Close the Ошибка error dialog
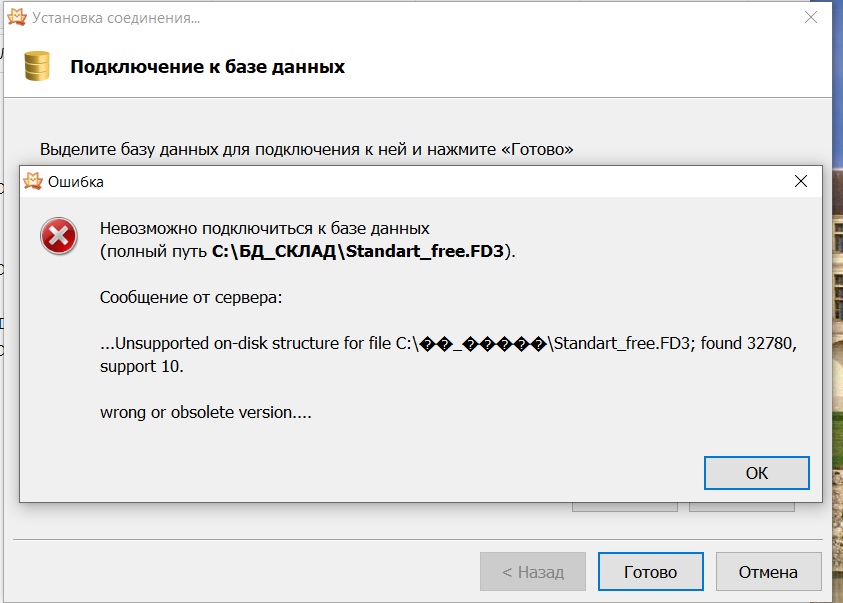 [801, 181]
